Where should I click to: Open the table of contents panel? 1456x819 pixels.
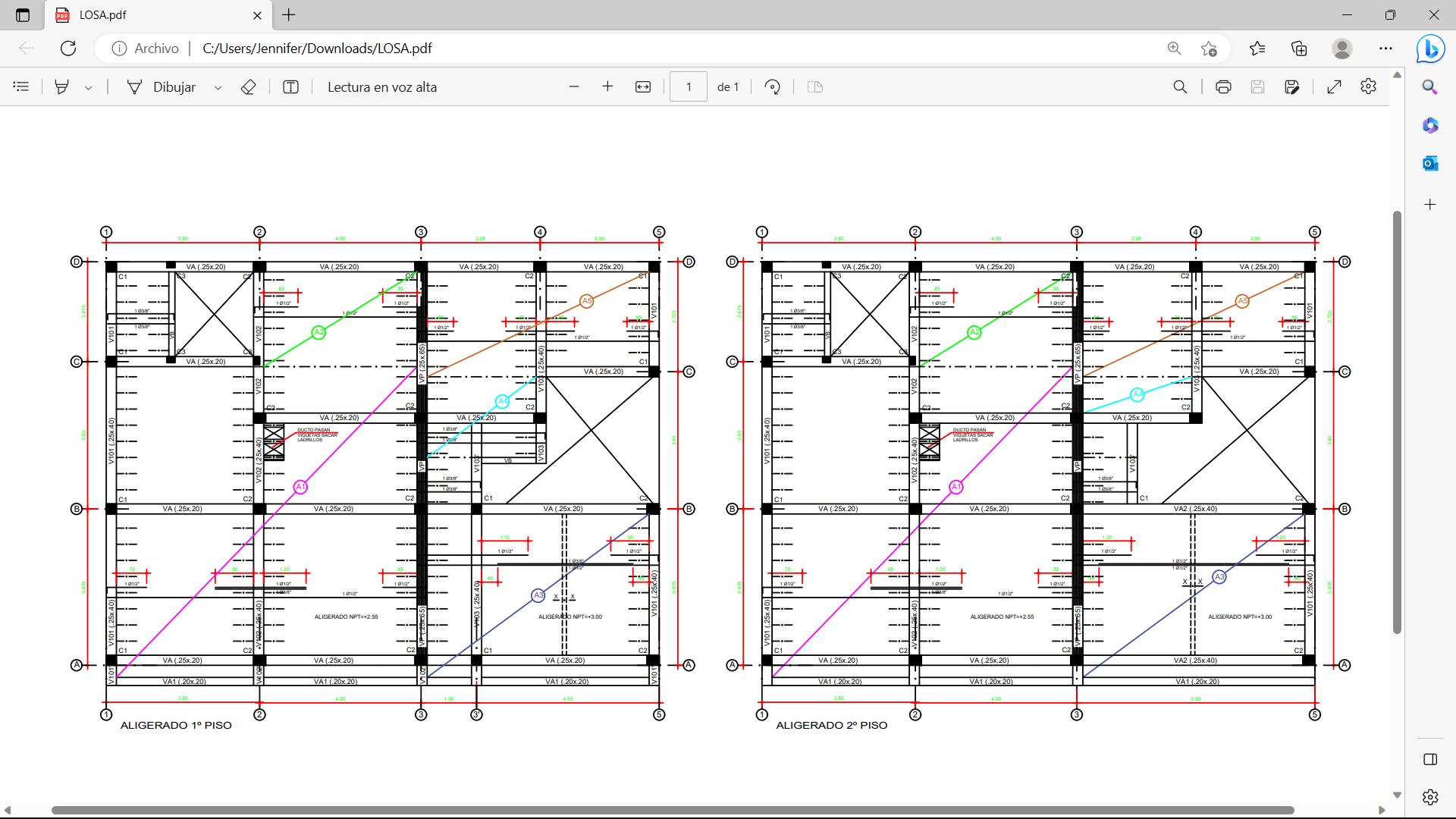21,87
